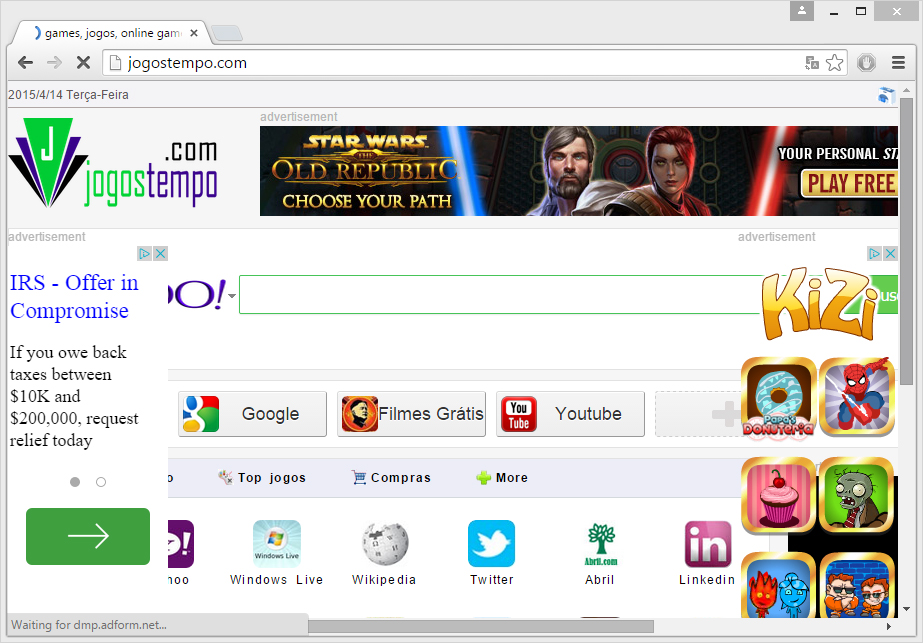Screen dimensions: 923x643
Task: Focus the green-bordered search input field
Action: tap(500, 294)
